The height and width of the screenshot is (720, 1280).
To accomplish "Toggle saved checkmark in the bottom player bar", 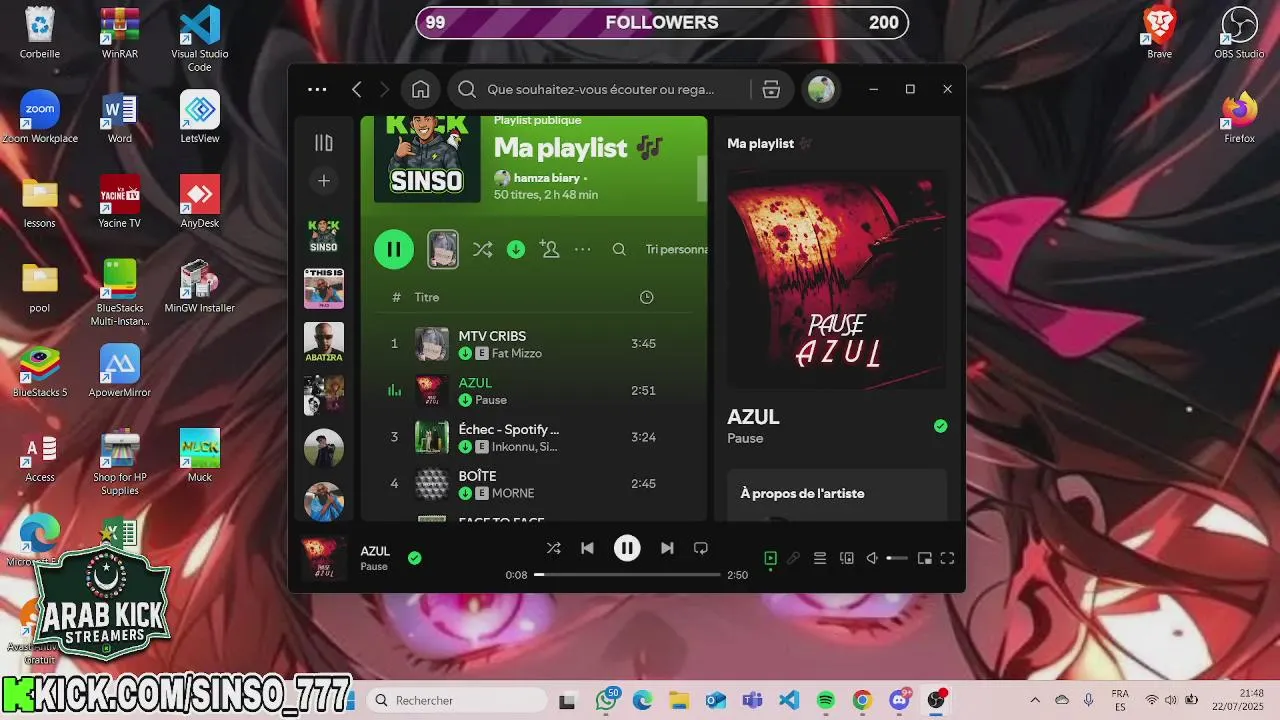I will pyautogui.click(x=414, y=558).
